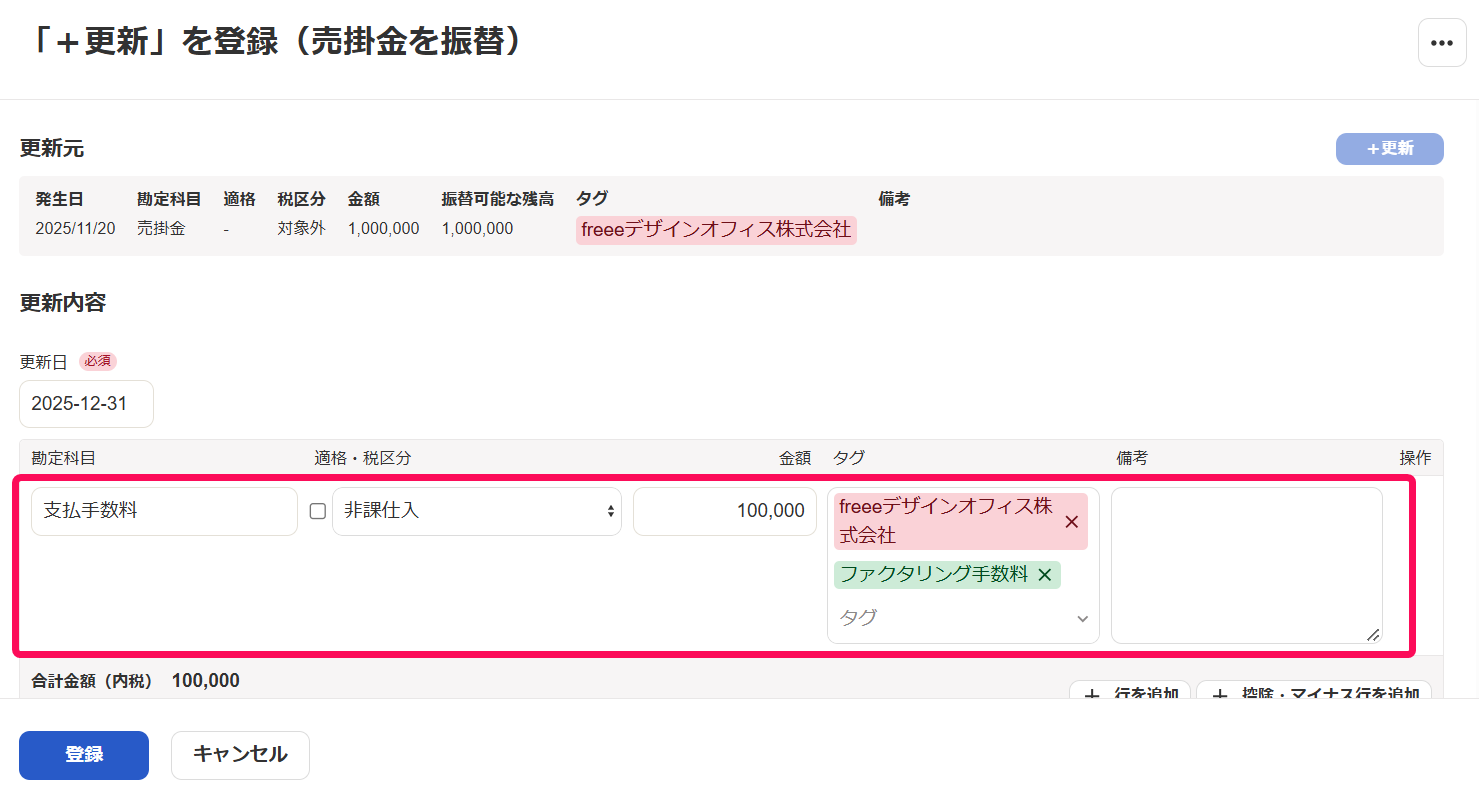
Task: Click the 発生日 value 2025/11/20
Action: point(75,229)
